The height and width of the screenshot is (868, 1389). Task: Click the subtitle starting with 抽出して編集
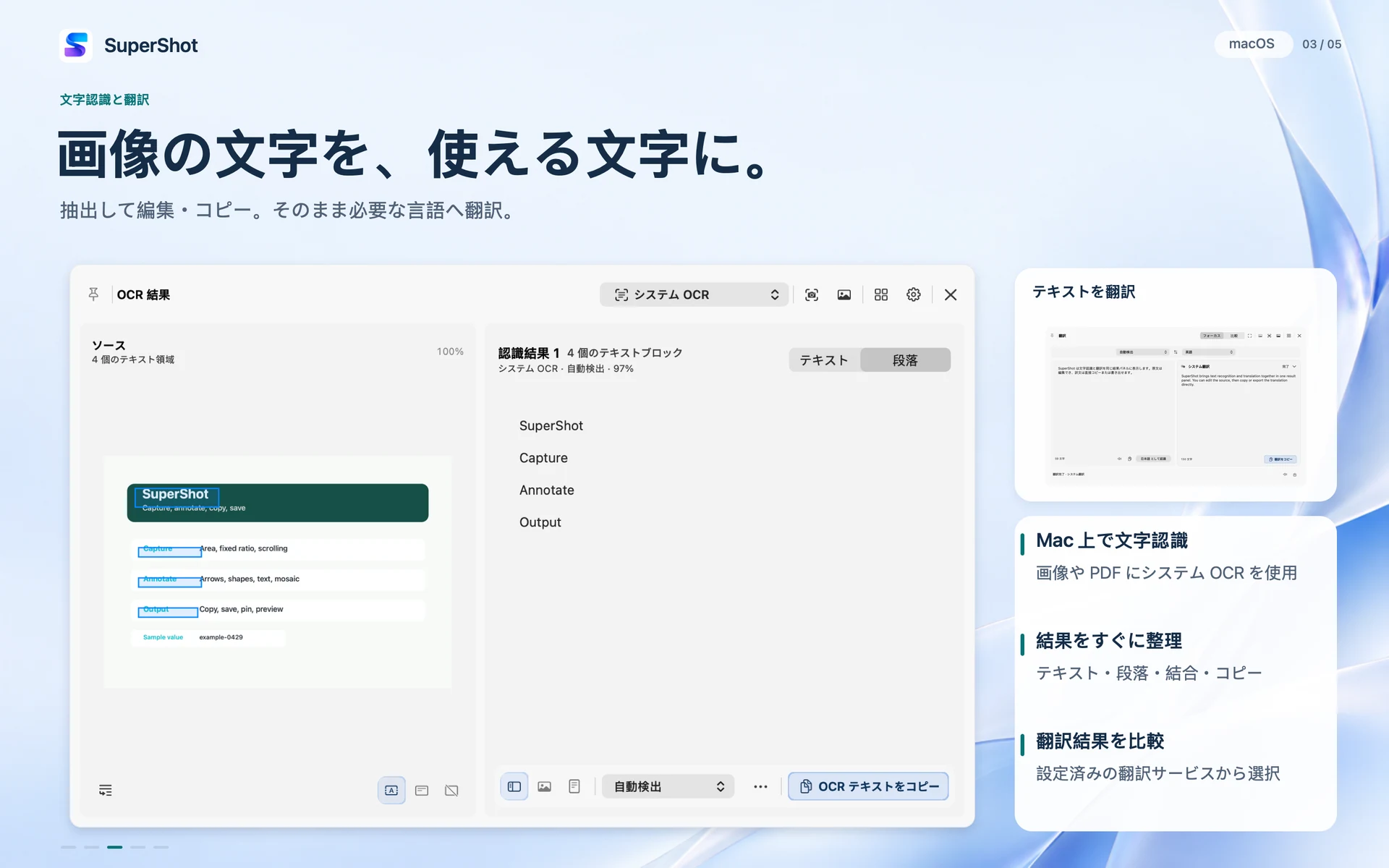point(286,210)
